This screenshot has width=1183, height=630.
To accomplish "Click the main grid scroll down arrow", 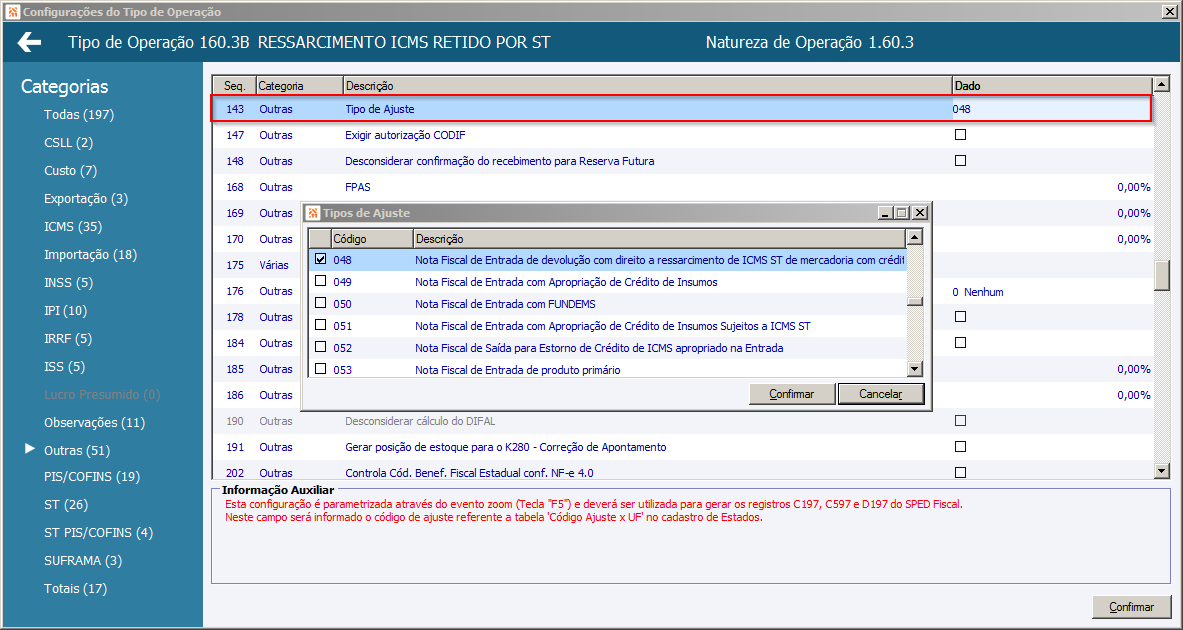I will (x=1162, y=471).
